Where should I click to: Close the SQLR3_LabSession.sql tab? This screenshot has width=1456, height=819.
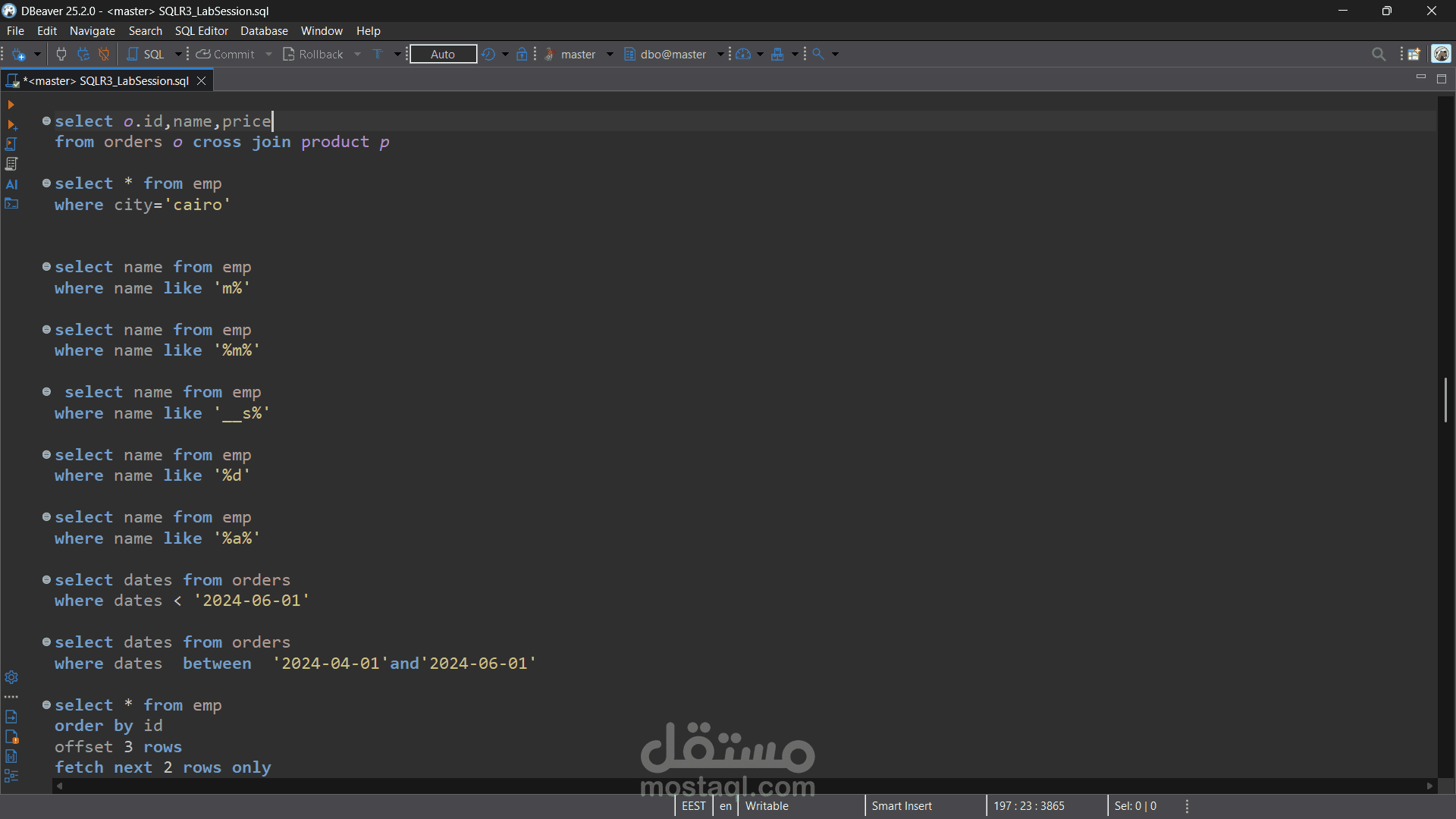(x=201, y=80)
